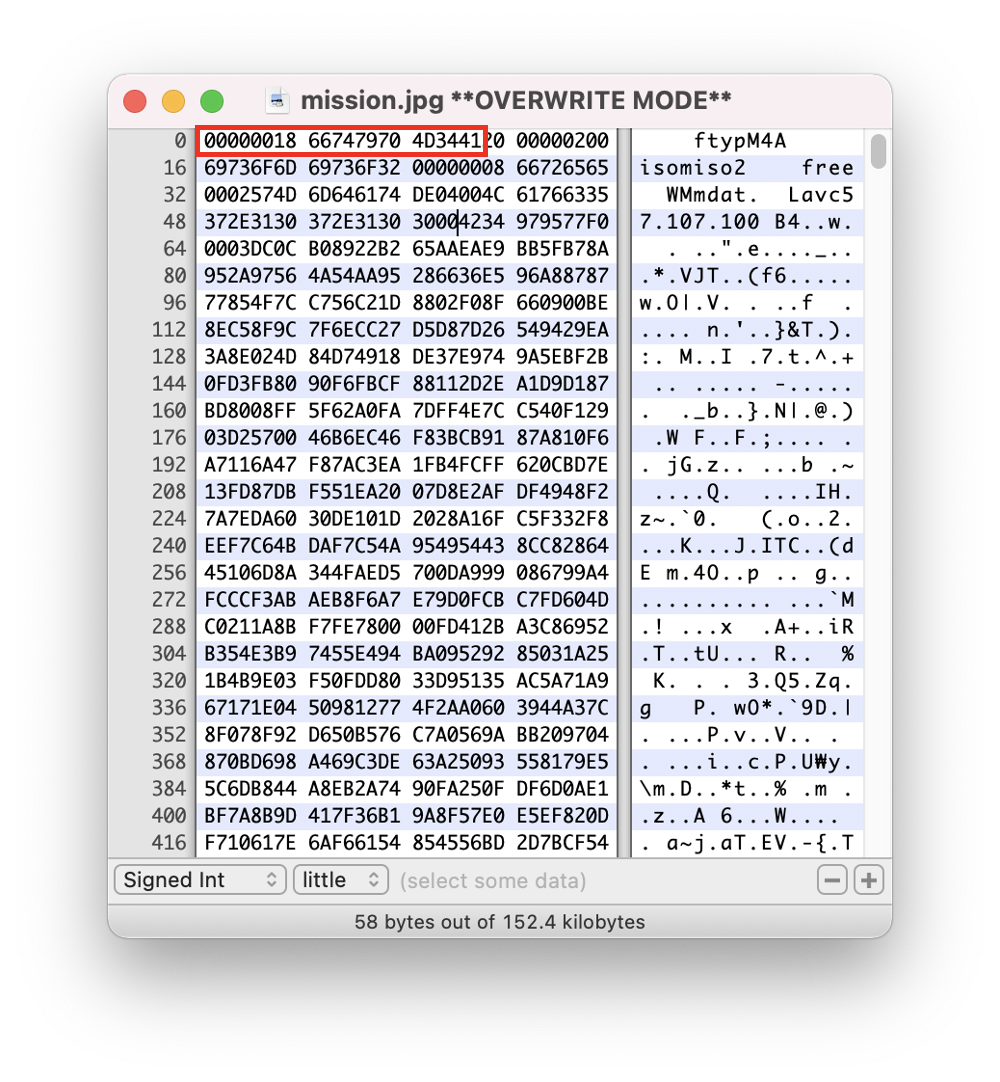The image size is (1000, 1082).
Task: Select hex group 417F36B1 in row 400
Action: [354, 815]
